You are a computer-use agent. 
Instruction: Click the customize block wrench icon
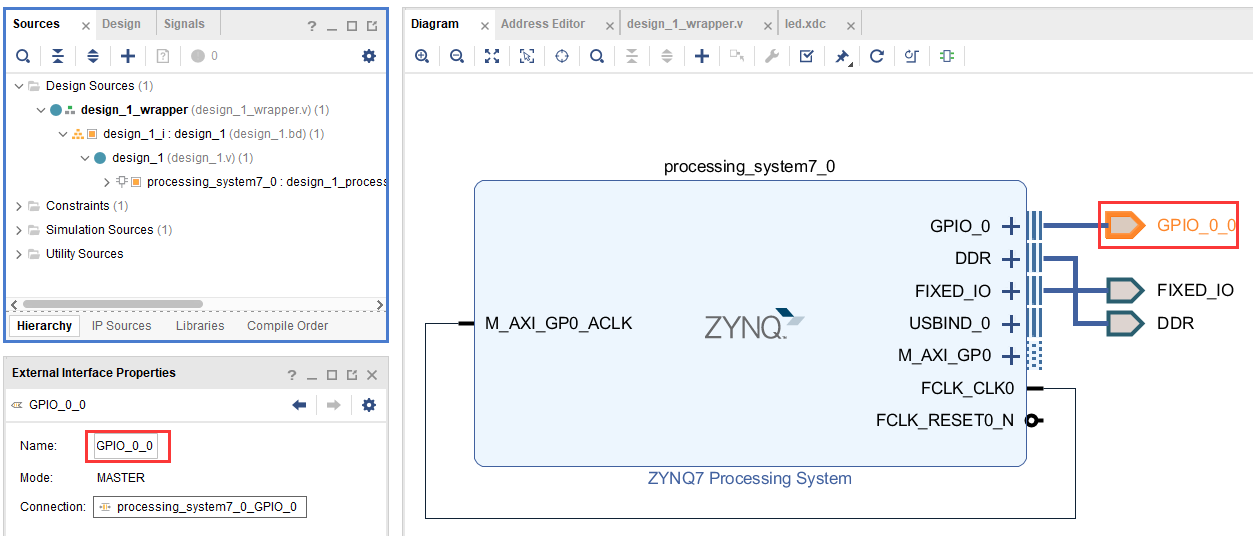click(772, 57)
